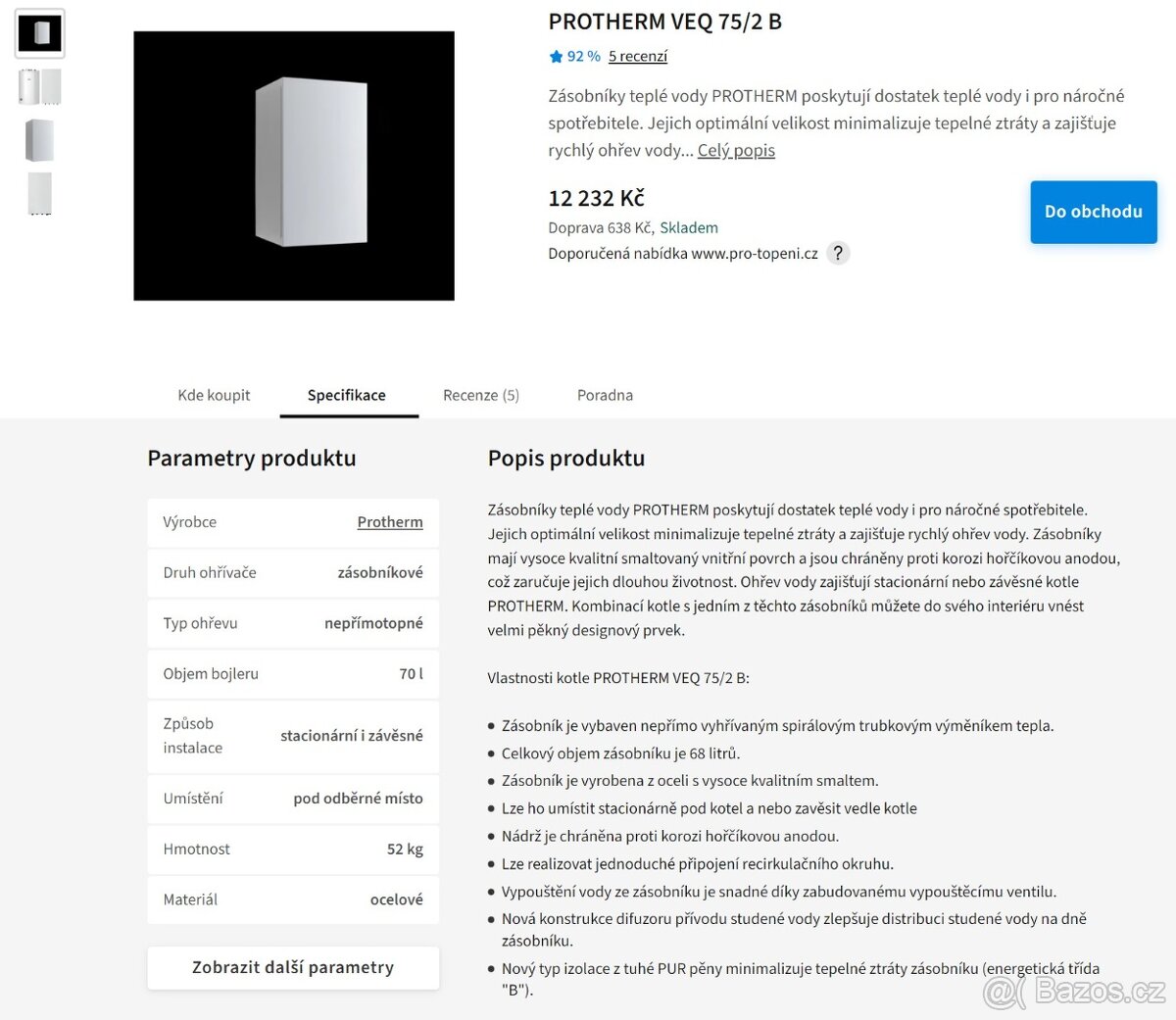Expand the Celý popis link
Image resolution: width=1176 pixels, height=1020 pixels.
pyautogui.click(x=736, y=150)
